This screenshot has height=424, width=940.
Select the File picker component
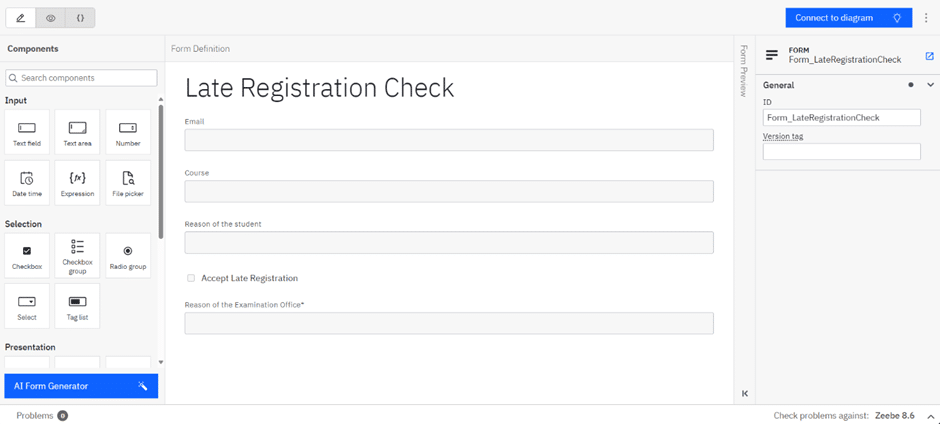tap(128, 183)
